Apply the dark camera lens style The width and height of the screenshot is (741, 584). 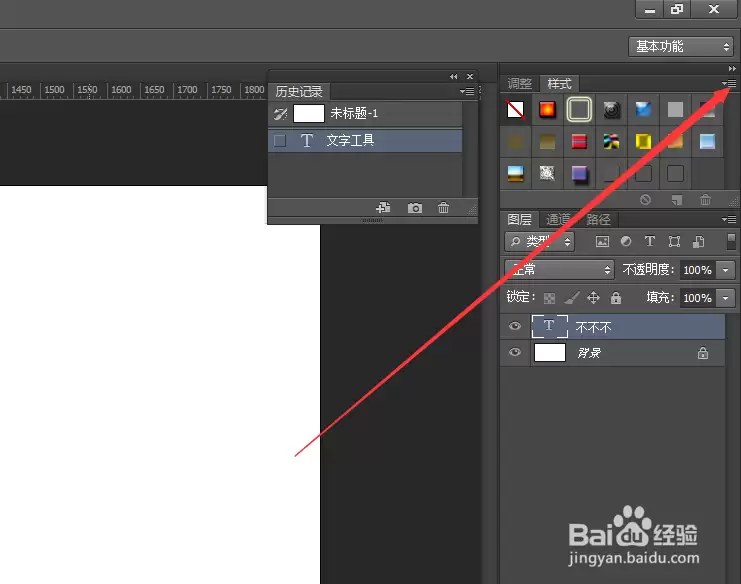[x=612, y=110]
